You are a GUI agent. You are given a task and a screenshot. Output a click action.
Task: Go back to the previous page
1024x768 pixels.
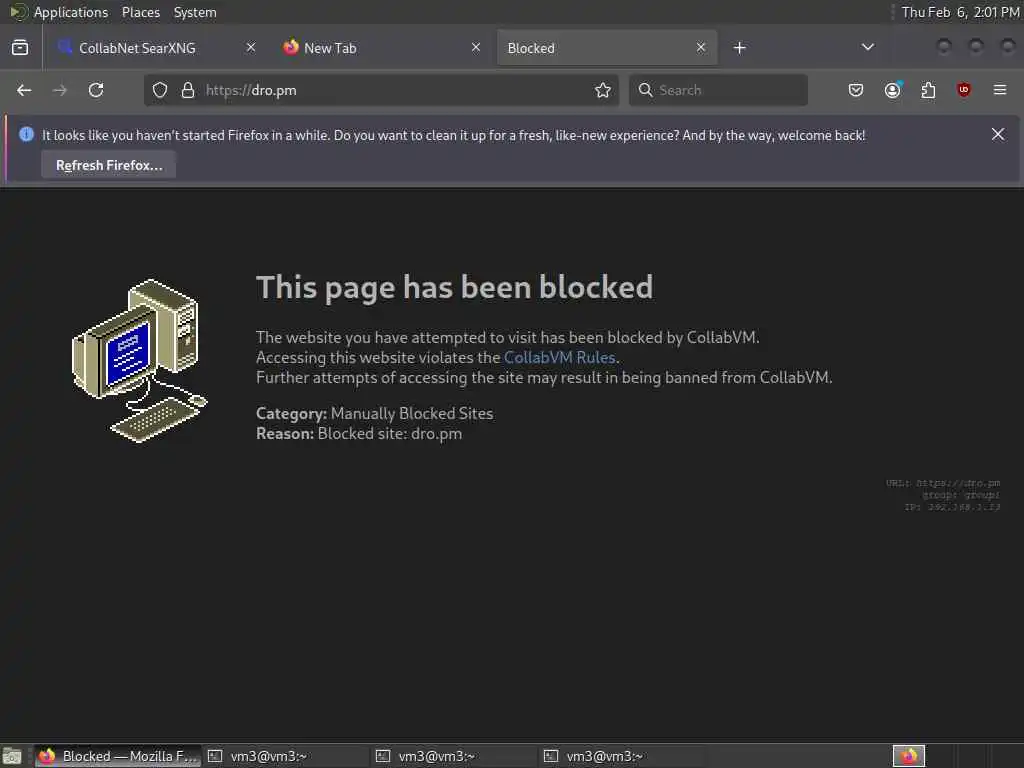point(24,90)
